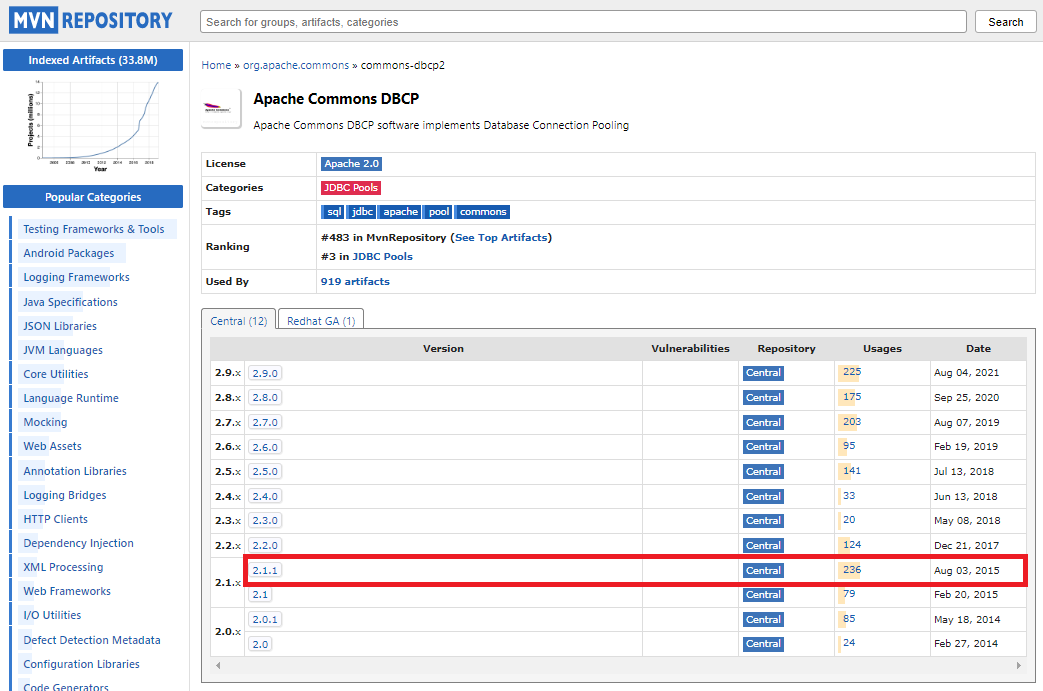Image resolution: width=1043 pixels, height=691 pixels.
Task: Open Web Frameworks category
Action: click(x=67, y=591)
